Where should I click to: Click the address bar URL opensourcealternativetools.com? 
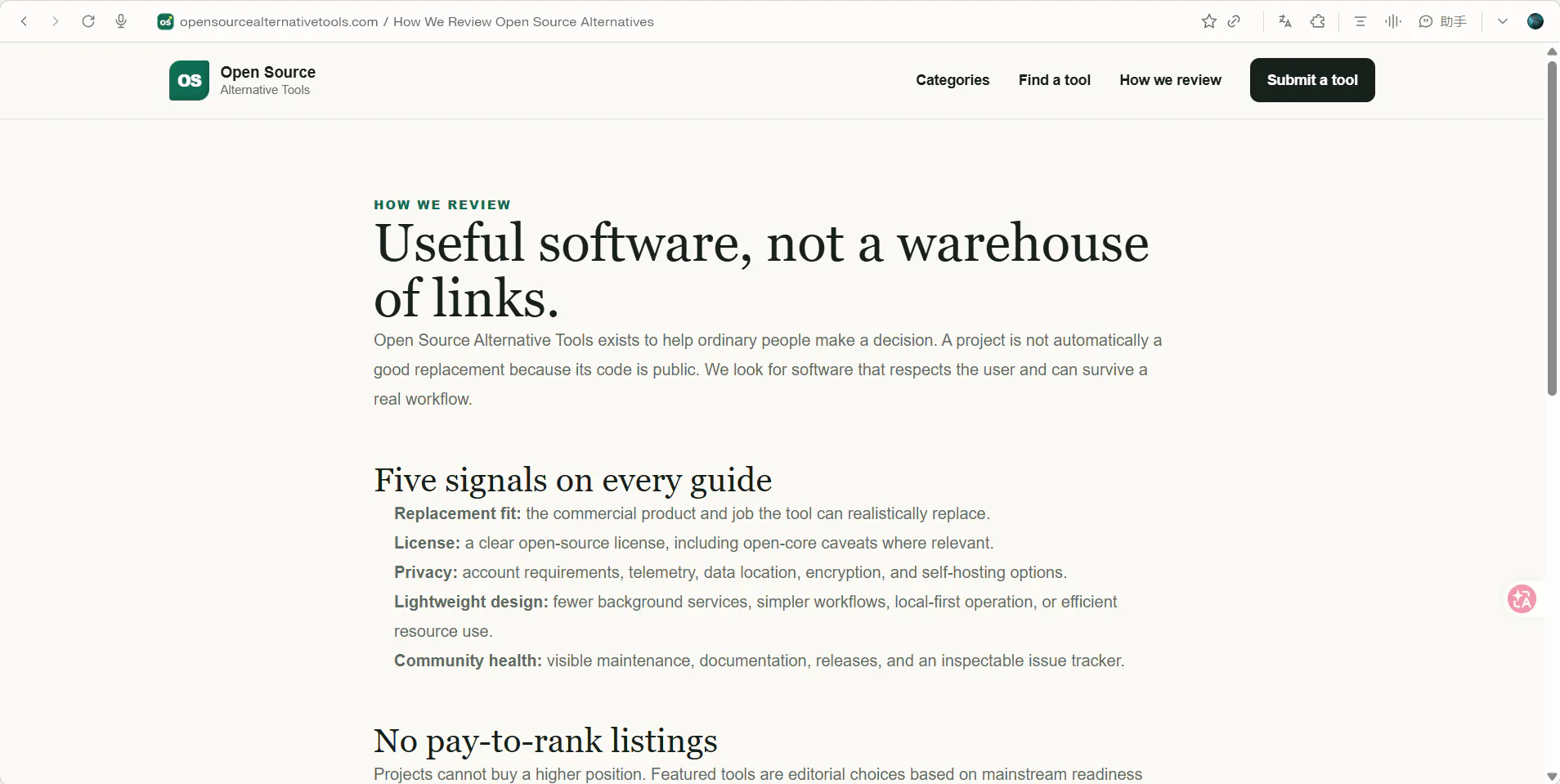pos(279,22)
